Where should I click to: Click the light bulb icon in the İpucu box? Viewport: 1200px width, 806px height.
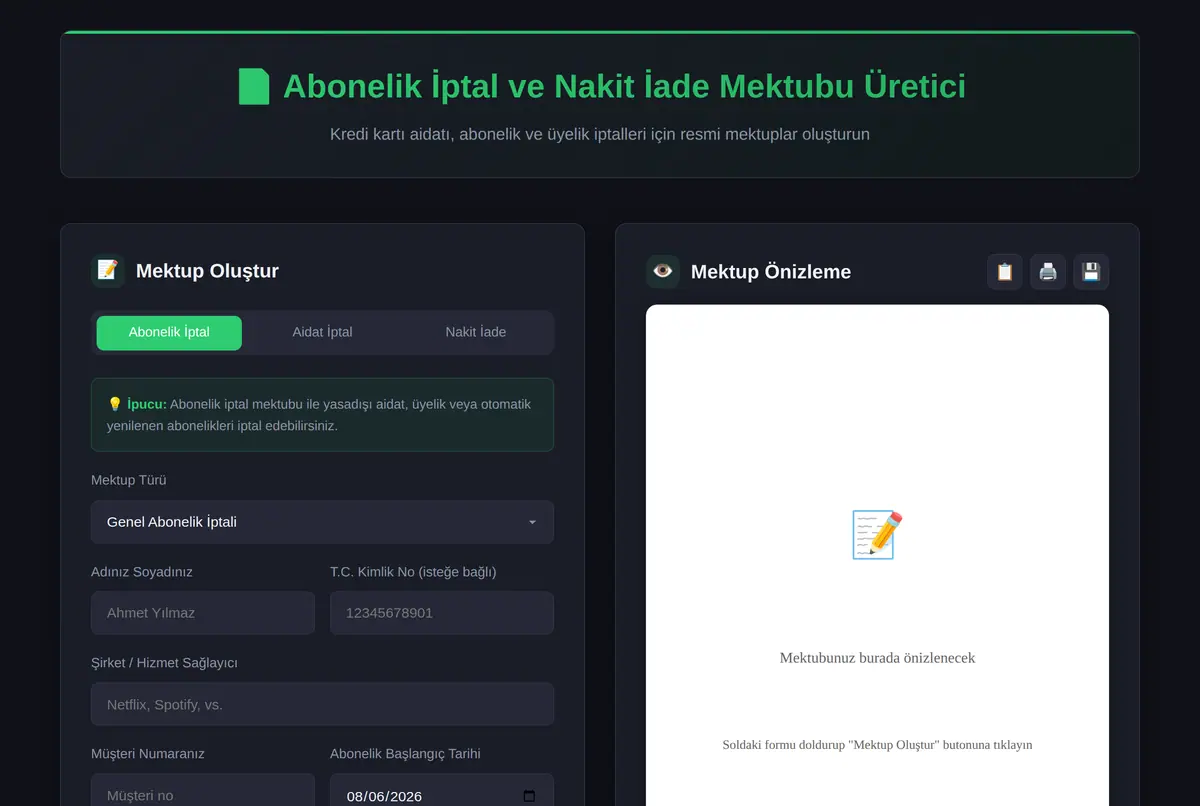115,405
